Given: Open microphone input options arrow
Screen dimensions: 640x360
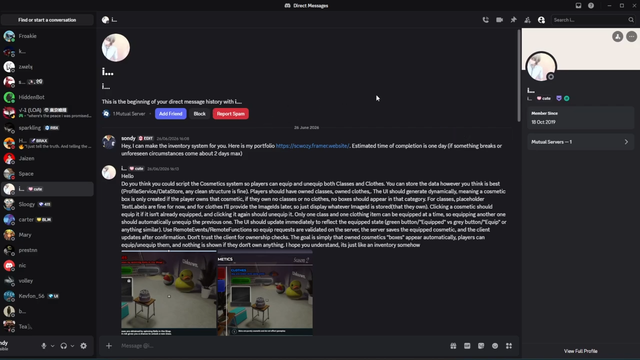Looking at the screenshot, I should 52,346.
